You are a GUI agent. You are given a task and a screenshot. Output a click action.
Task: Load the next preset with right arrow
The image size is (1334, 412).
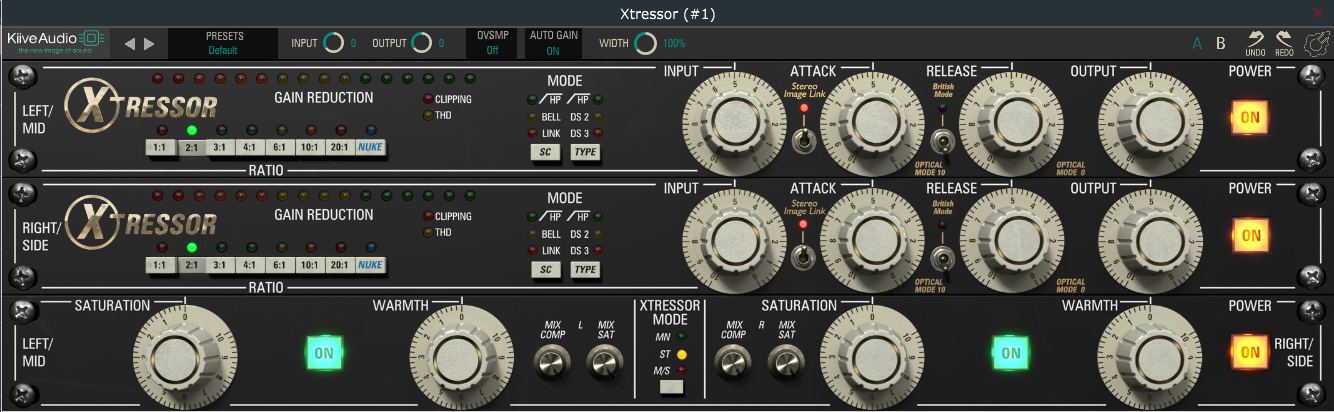[x=149, y=43]
